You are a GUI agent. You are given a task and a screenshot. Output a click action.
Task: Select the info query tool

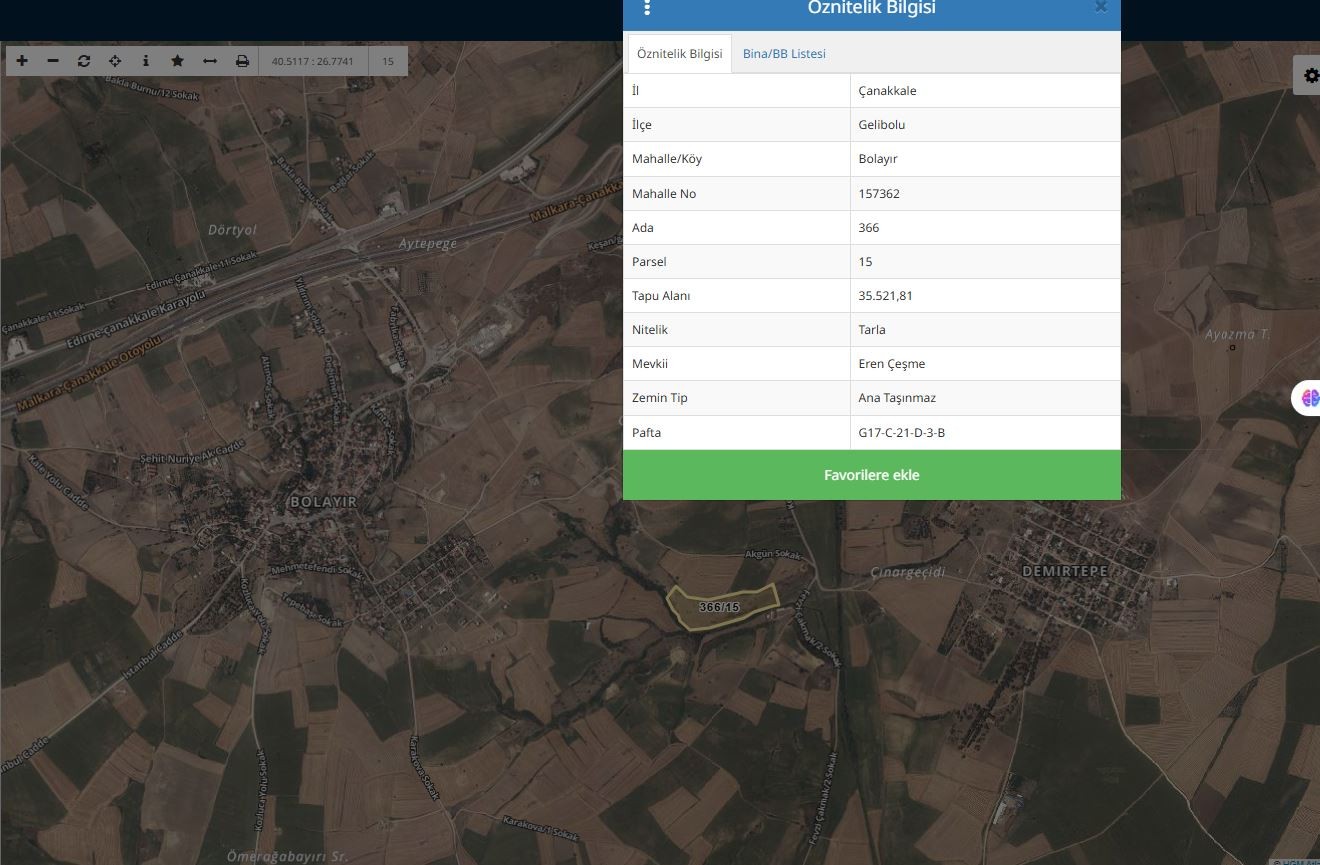point(146,61)
